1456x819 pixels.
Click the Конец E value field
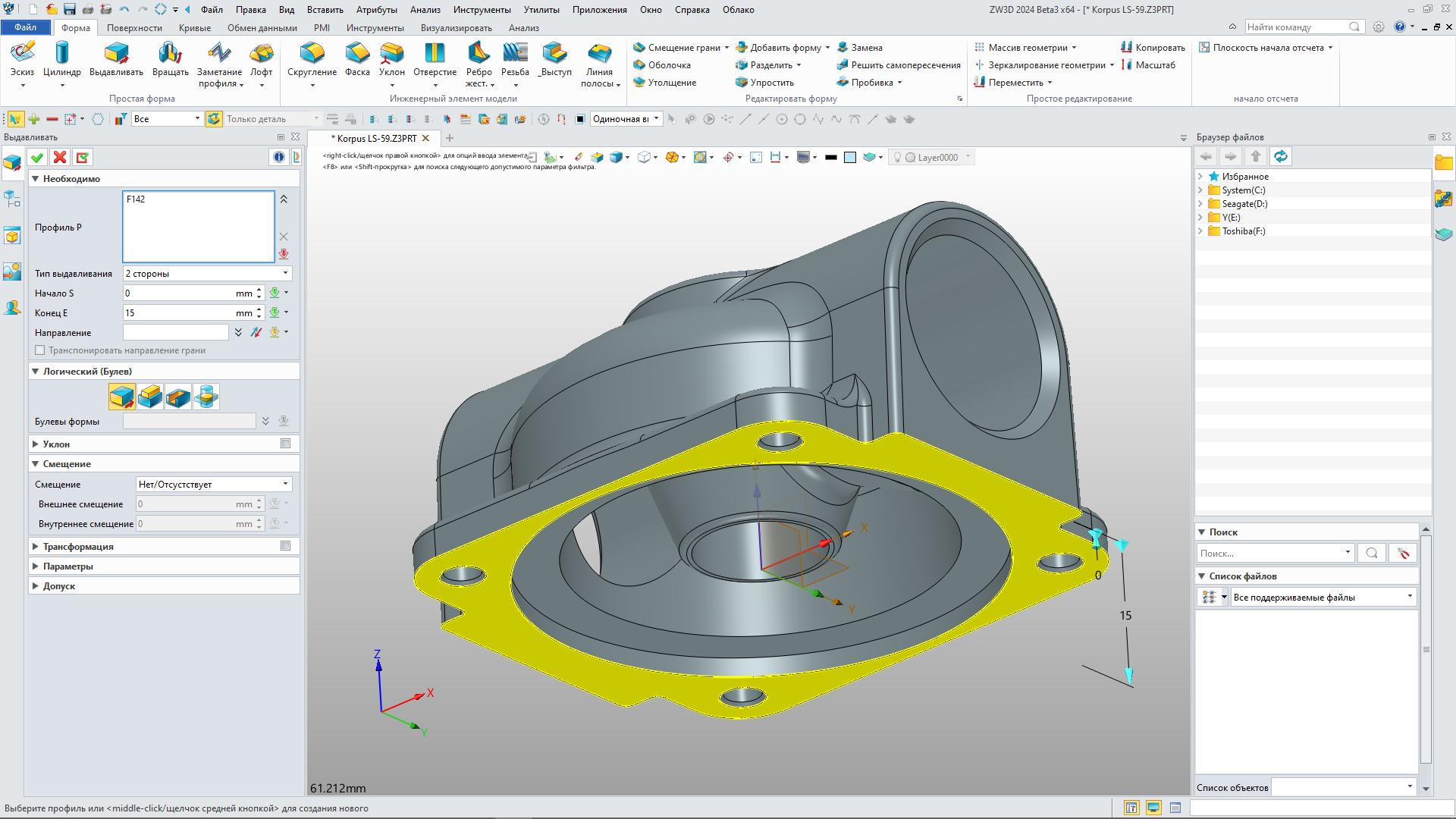pyautogui.click(x=178, y=313)
